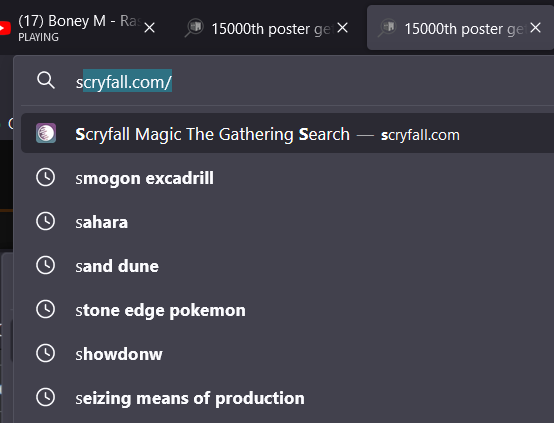Open Scryfall Magic The Gathering Search suggestion

288,133
